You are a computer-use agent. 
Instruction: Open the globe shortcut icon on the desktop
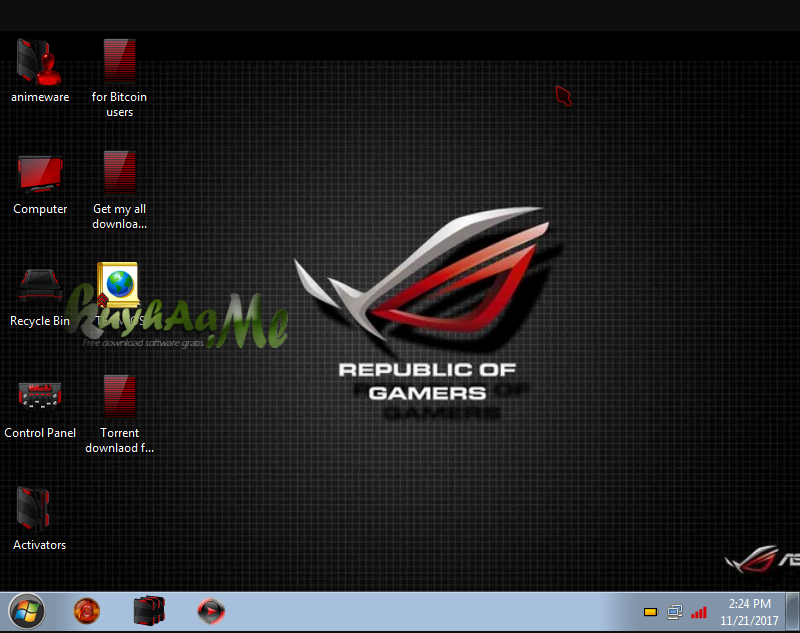click(118, 285)
